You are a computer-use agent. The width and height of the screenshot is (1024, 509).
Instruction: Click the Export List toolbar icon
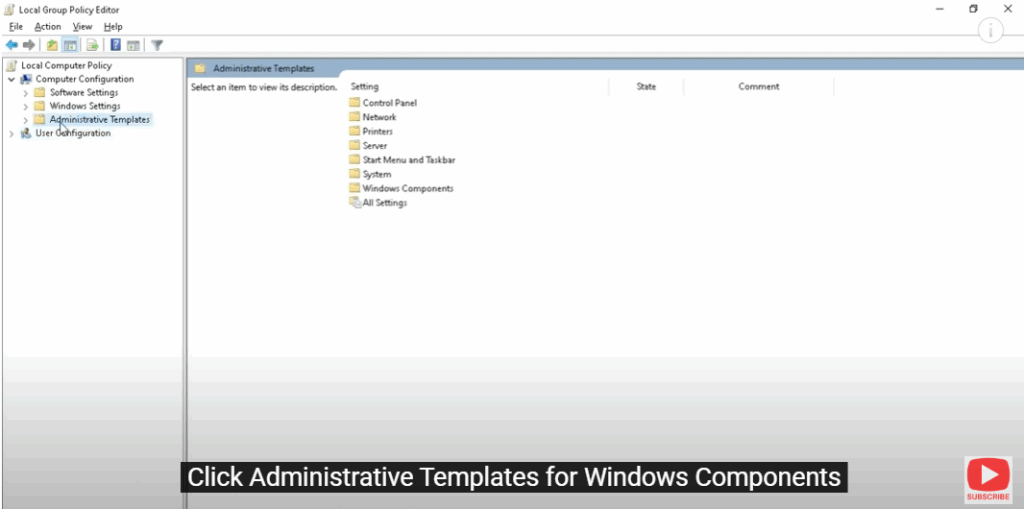[93, 45]
